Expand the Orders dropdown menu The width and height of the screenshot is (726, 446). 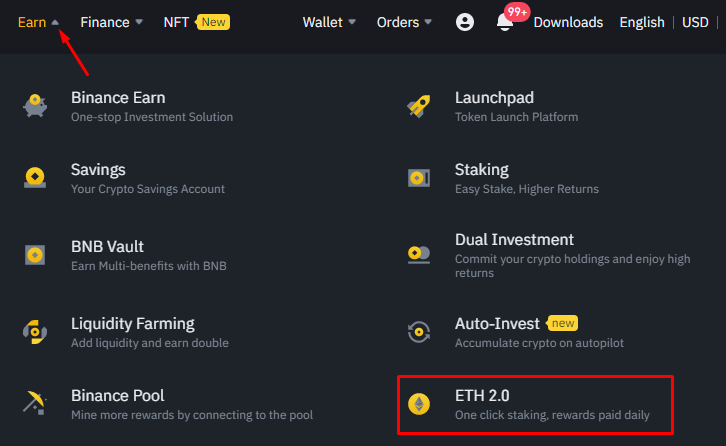[x=404, y=22]
